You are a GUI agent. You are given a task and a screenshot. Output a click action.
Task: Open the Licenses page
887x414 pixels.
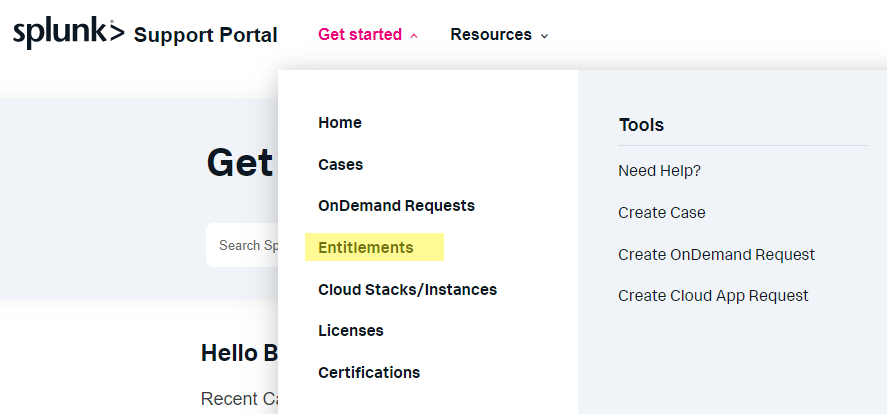[x=351, y=330]
